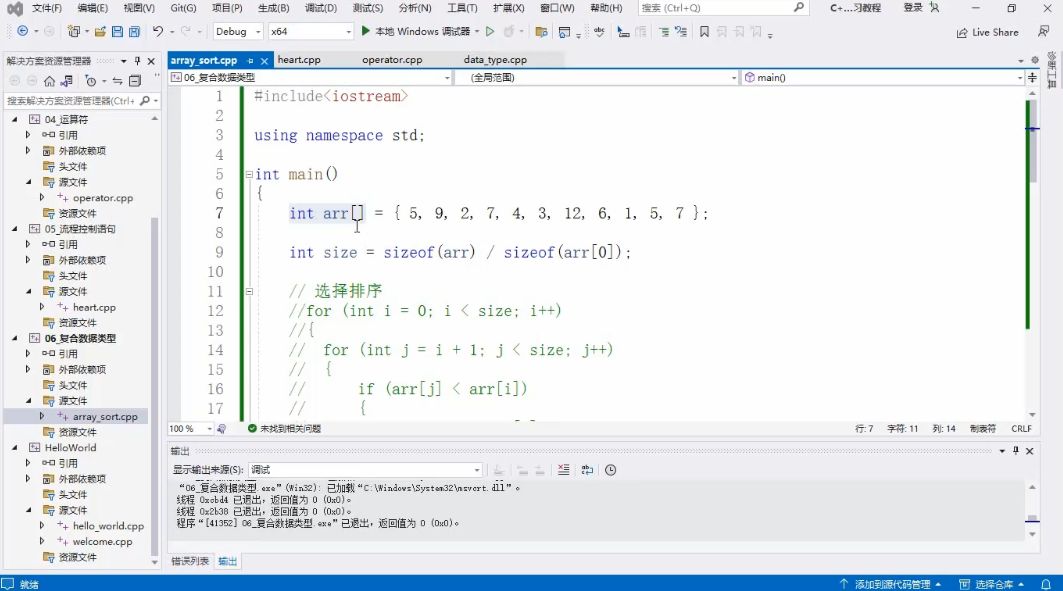This screenshot has width=1063, height=591.
Task: Open the 文件(F) menu
Action: pyautogui.click(x=47, y=7)
